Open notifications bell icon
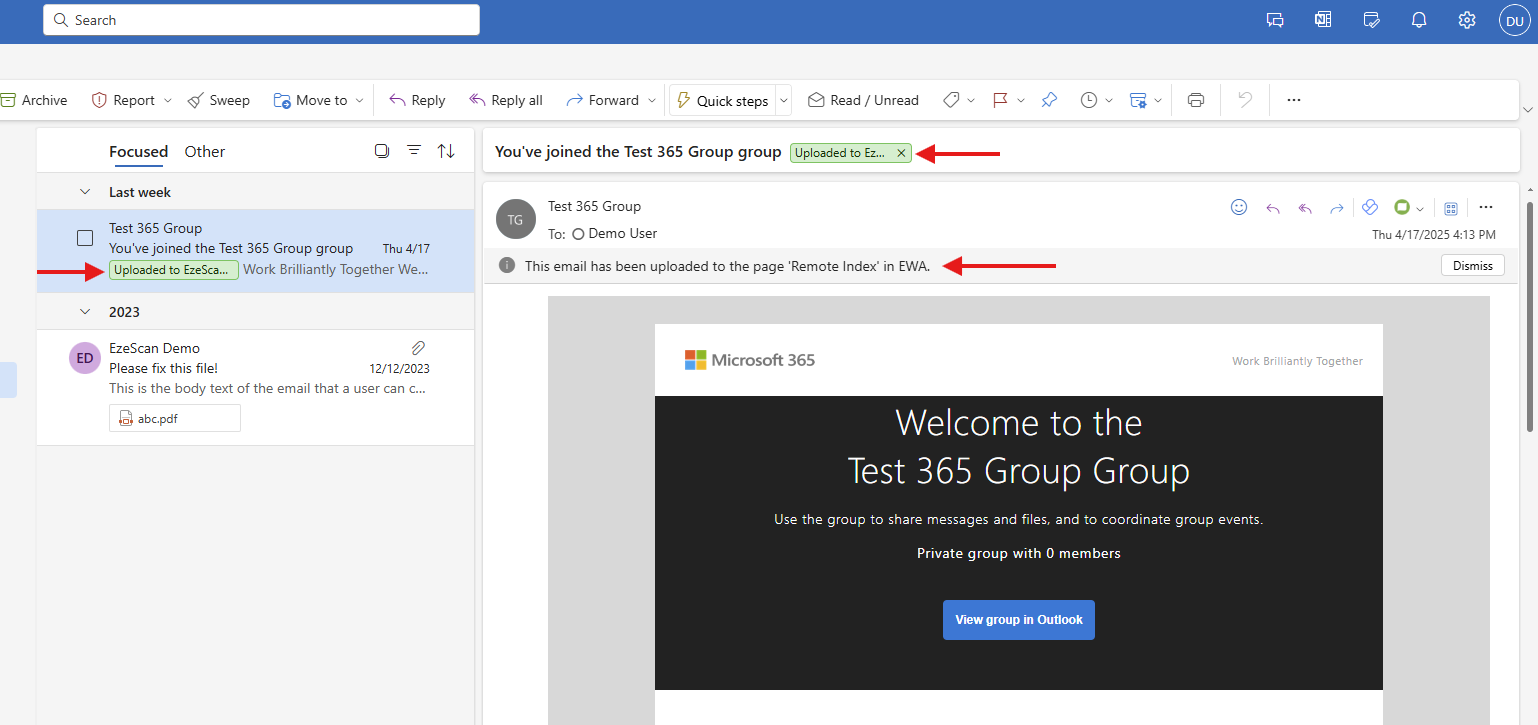The image size is (1538, 725). coord(1419,20)
